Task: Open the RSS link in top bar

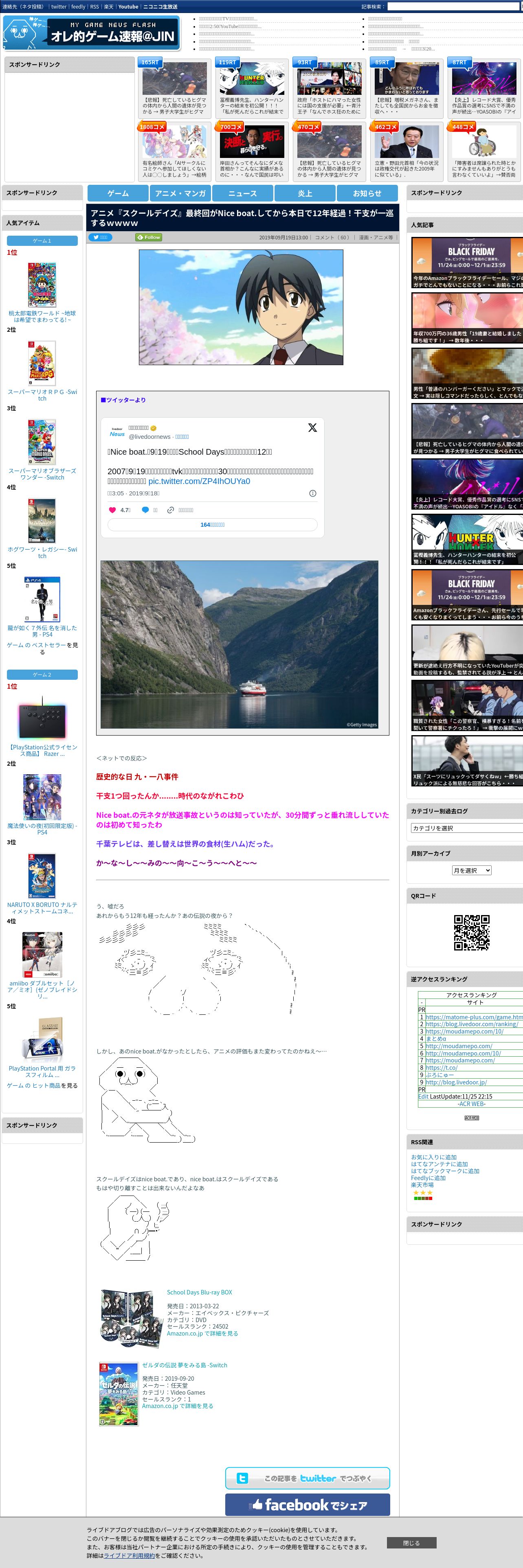Action: pos(94,7)
